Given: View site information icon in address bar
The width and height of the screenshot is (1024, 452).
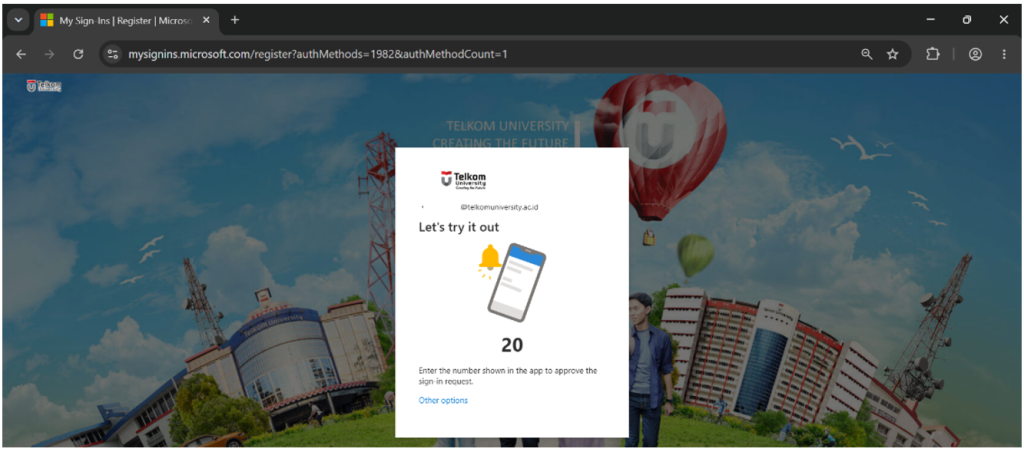Looking at the screenshot, I should coord(113,54).
